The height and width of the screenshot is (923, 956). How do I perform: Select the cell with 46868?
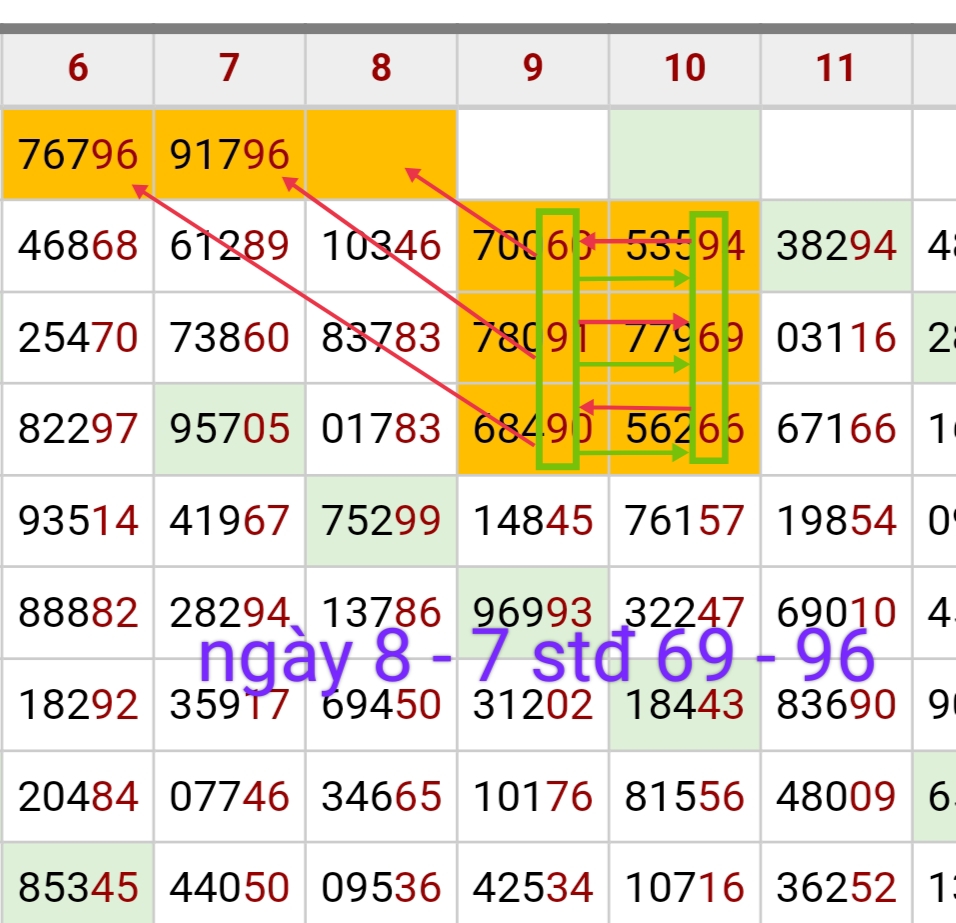[x=78, y=246]
